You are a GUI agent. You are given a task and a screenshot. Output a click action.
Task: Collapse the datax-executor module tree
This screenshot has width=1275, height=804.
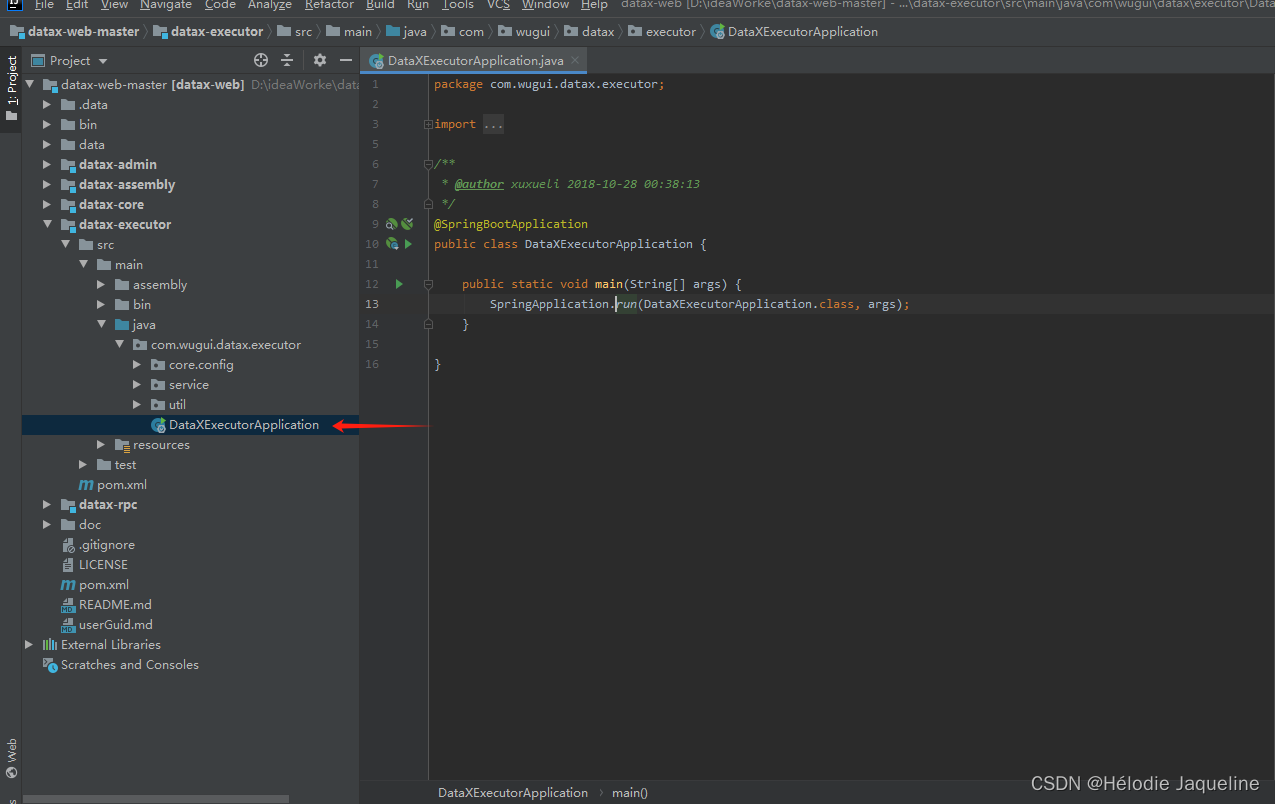click(47, 225)
